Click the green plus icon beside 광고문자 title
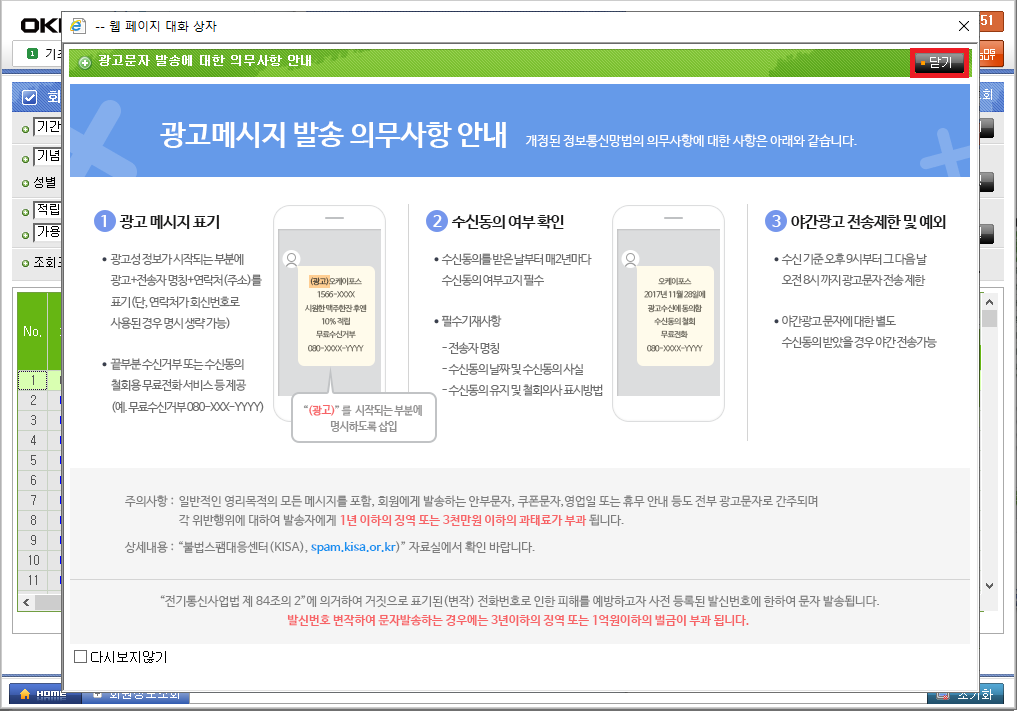Viewport: 1017px width, 711px height. pos(85,62)
